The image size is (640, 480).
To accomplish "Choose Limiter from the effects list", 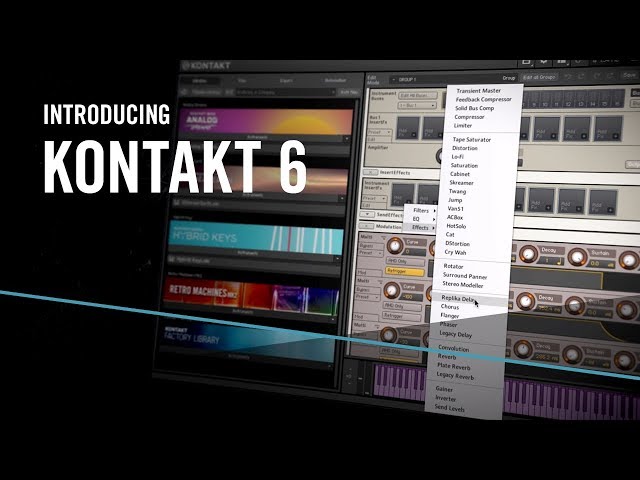I will [x=463, y=126].
